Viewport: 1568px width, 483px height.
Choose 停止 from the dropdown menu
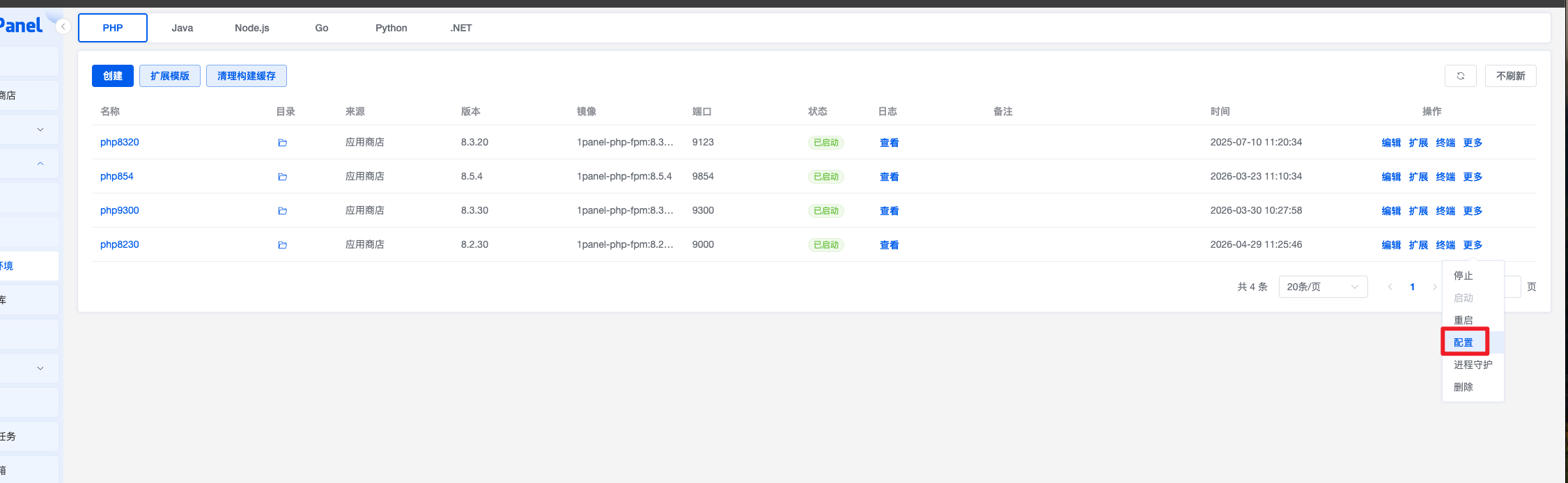(x=1464, y=276)
